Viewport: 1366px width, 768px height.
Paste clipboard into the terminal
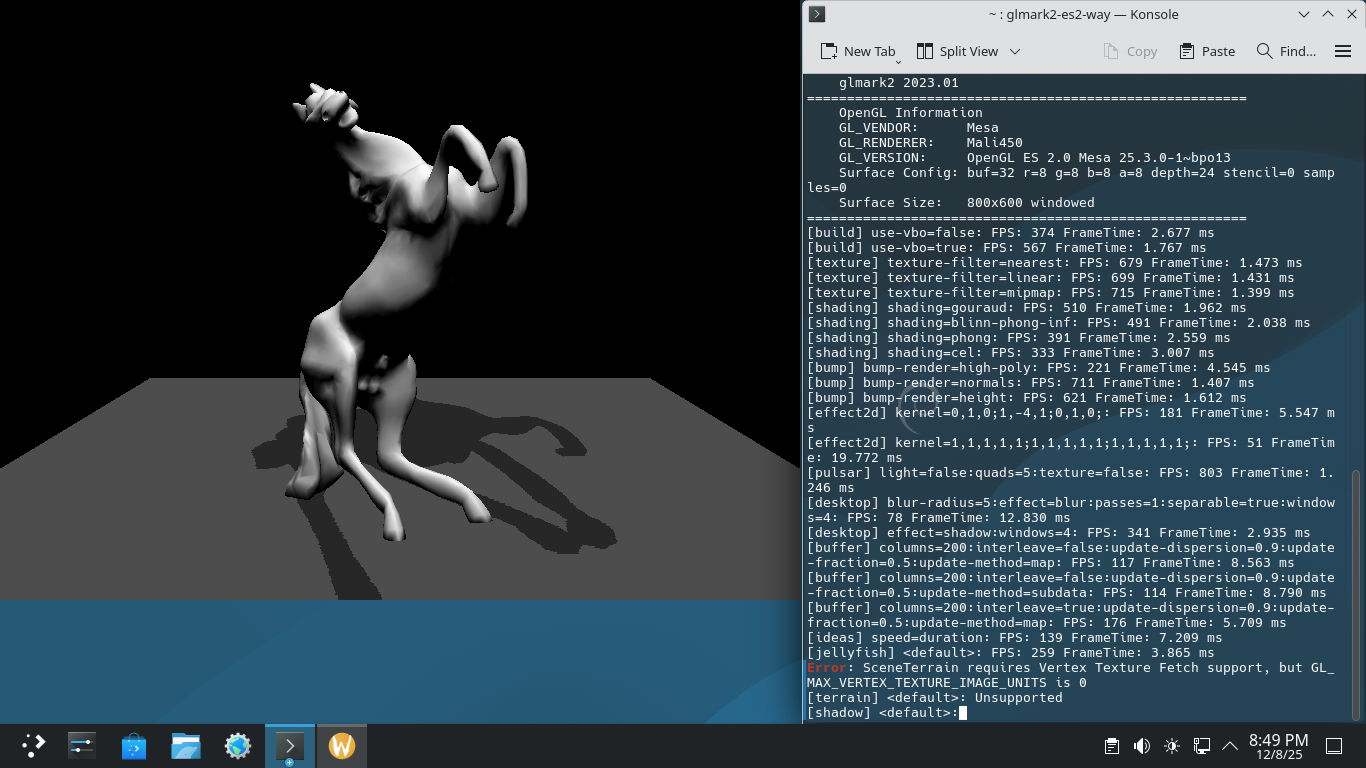(1207, 51)
